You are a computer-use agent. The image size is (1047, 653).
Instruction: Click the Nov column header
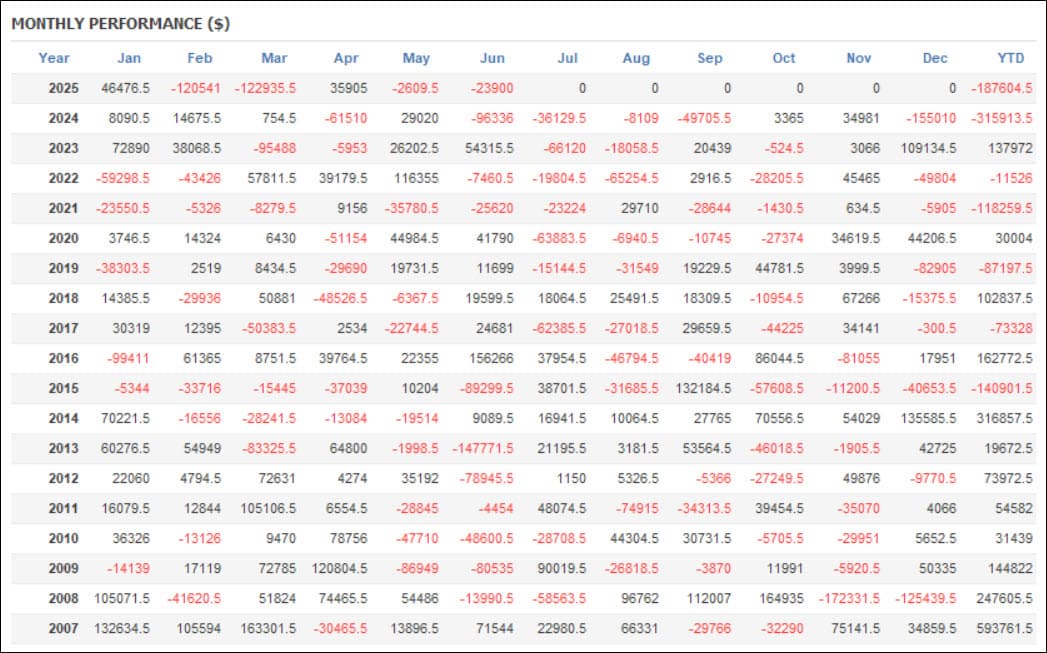coord(859,58)
